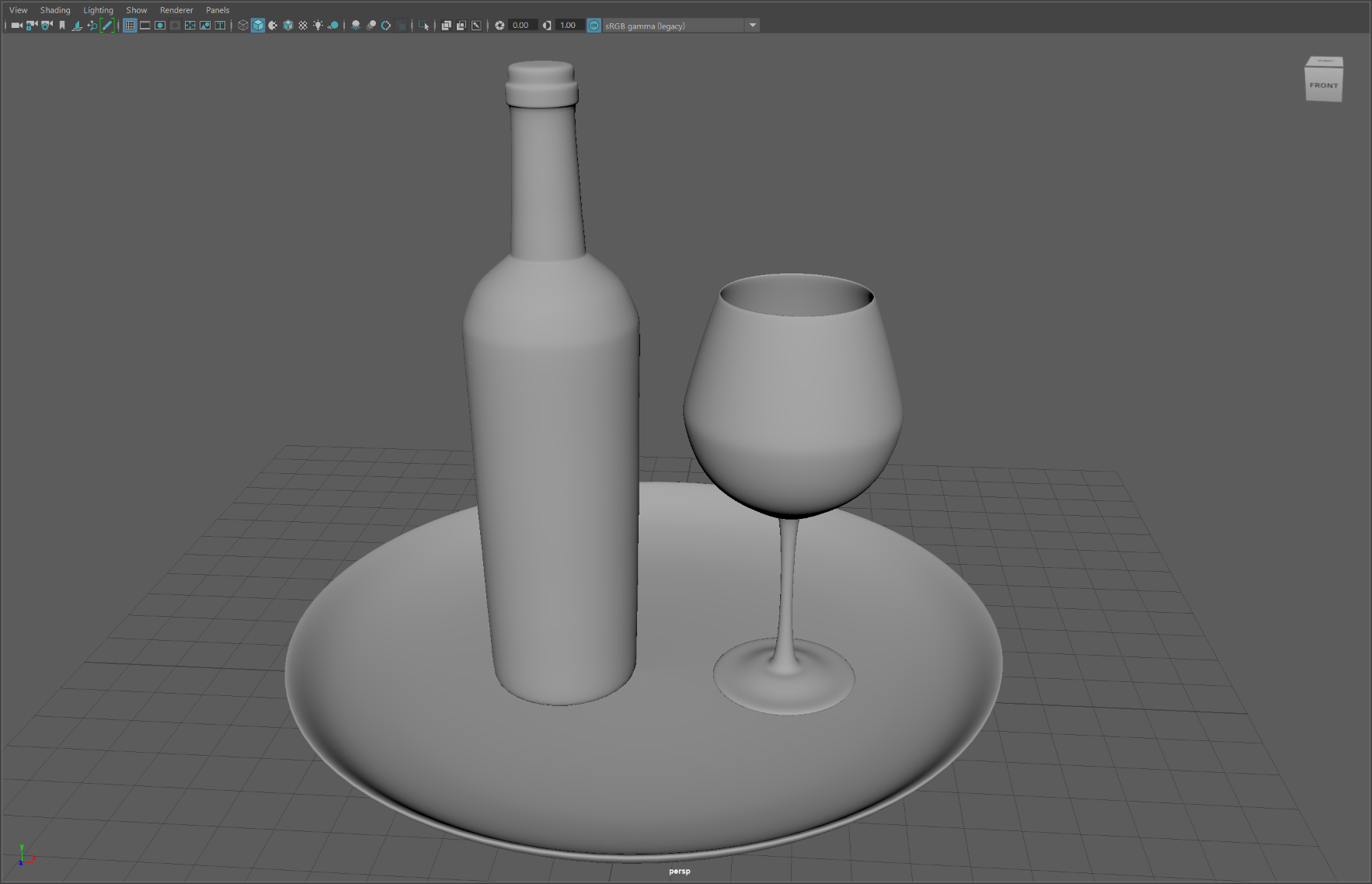The height and width of the screenshot is (884, 1372).
Task: Toggle the Safe Action icon
Action: (x=205, y=26)
